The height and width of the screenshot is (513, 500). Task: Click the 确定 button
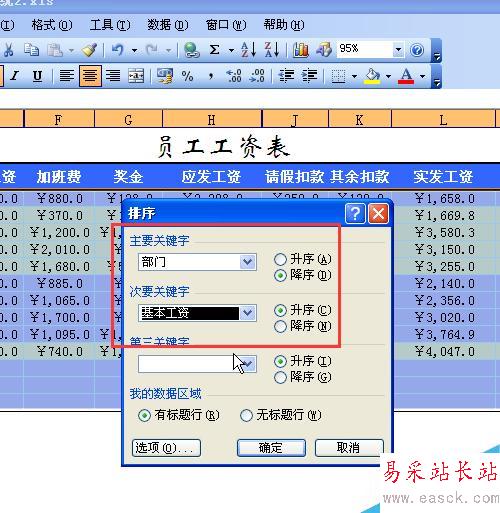[271, 448]
